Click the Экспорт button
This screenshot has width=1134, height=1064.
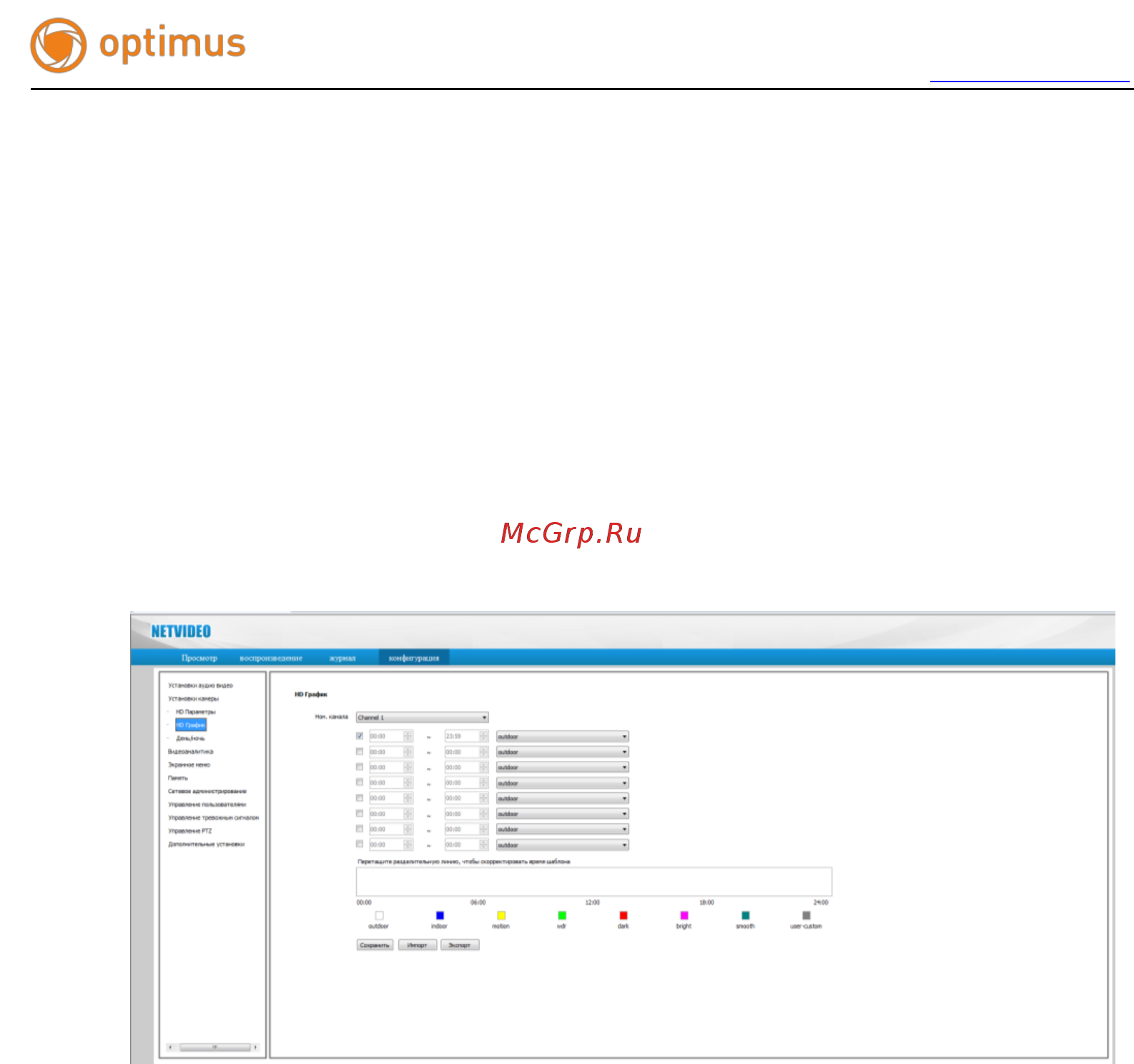[460, 945]
